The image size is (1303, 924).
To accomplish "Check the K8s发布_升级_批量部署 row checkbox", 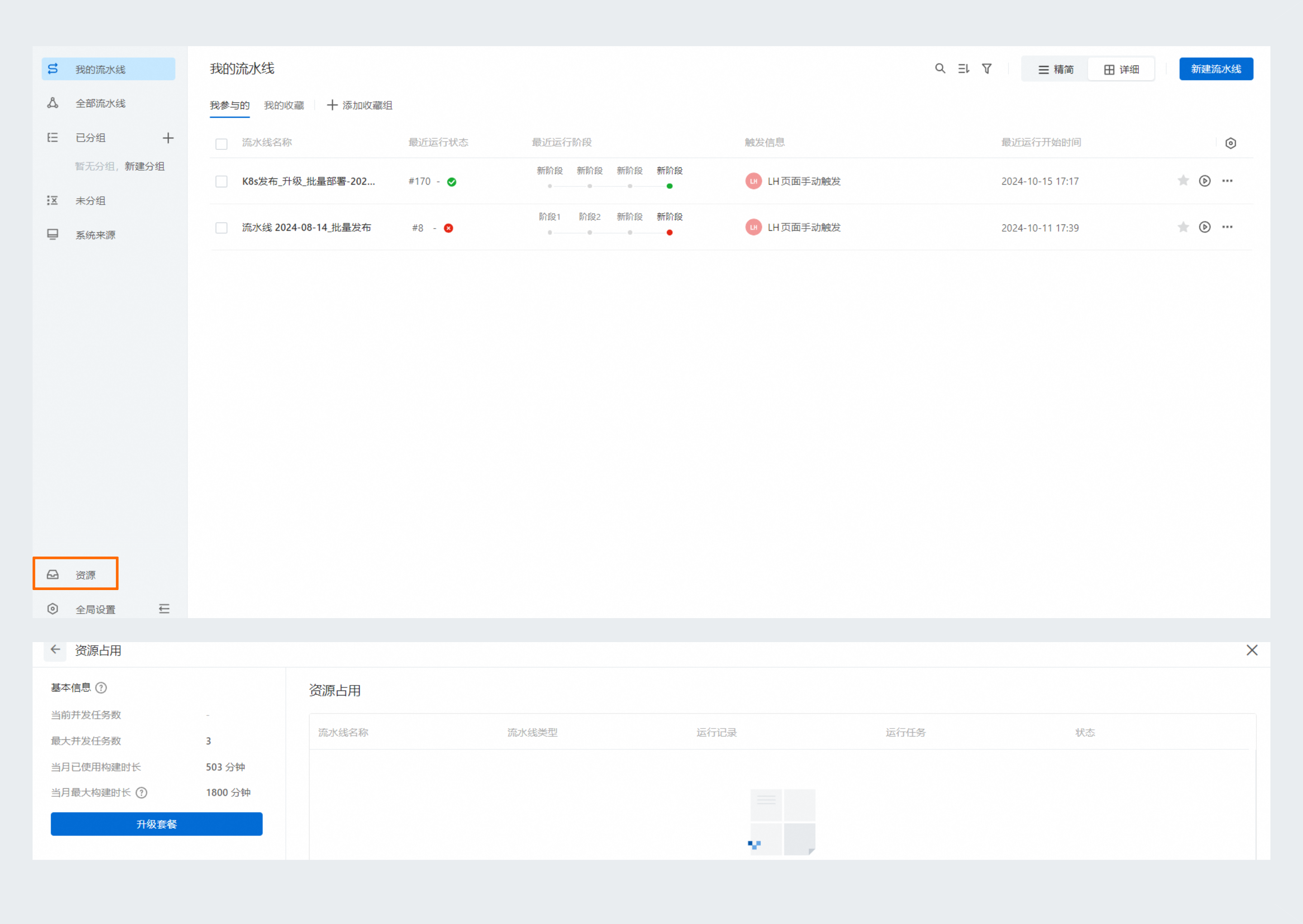I will coord(221,181).
